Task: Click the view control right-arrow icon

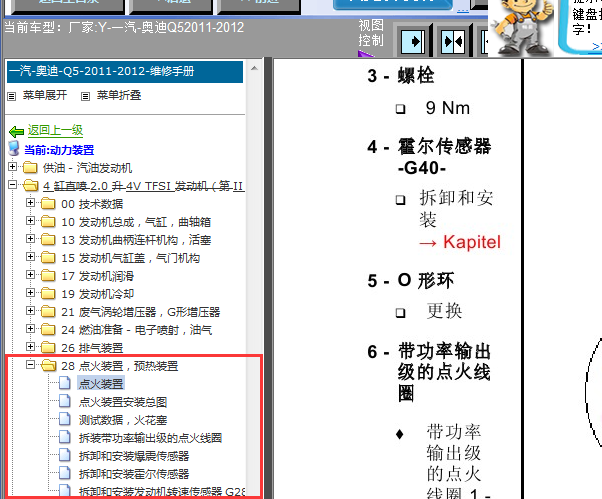Action: pyautogui.click(x=413, y=41)
